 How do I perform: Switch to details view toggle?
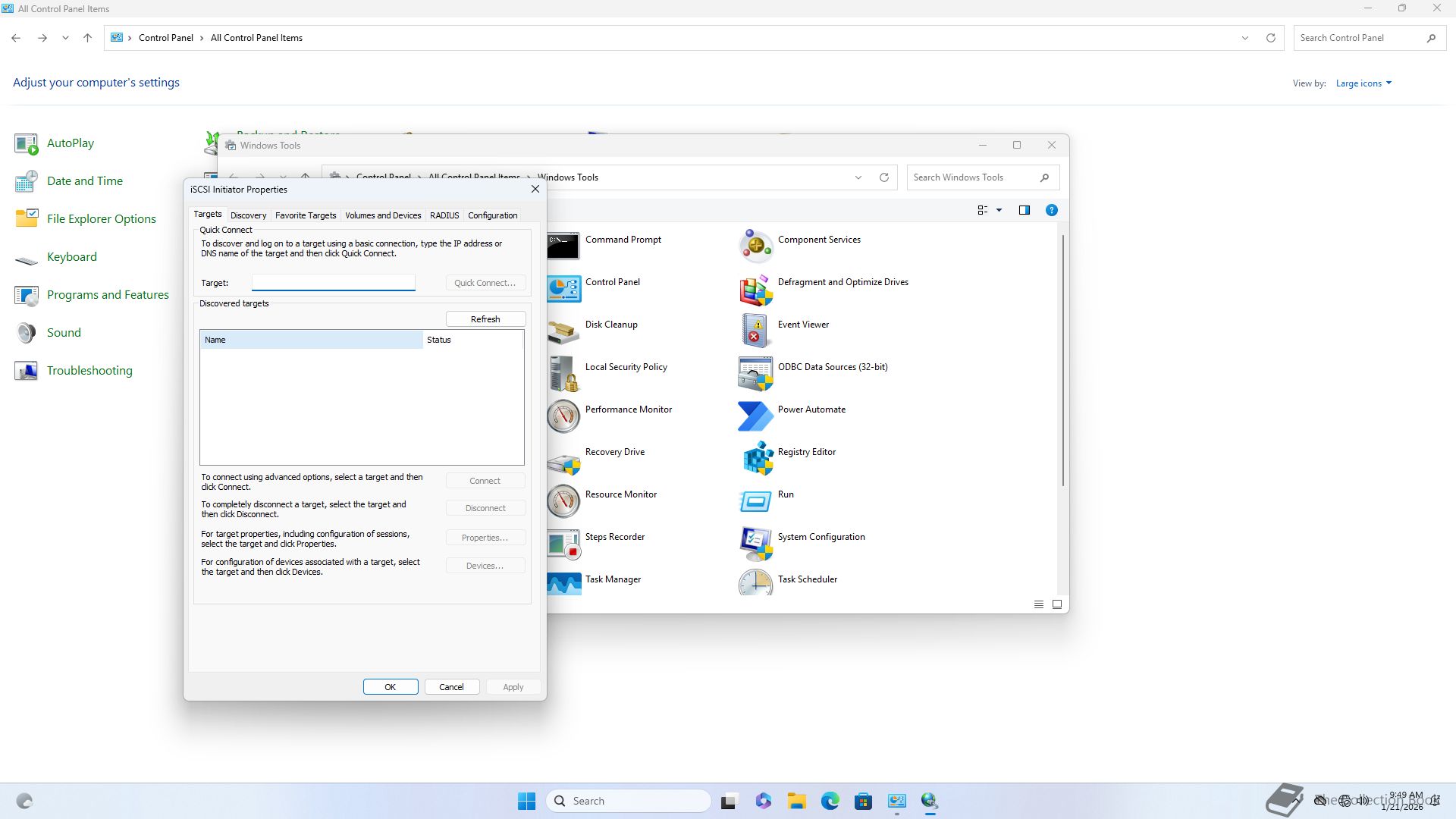(1038, 604)
